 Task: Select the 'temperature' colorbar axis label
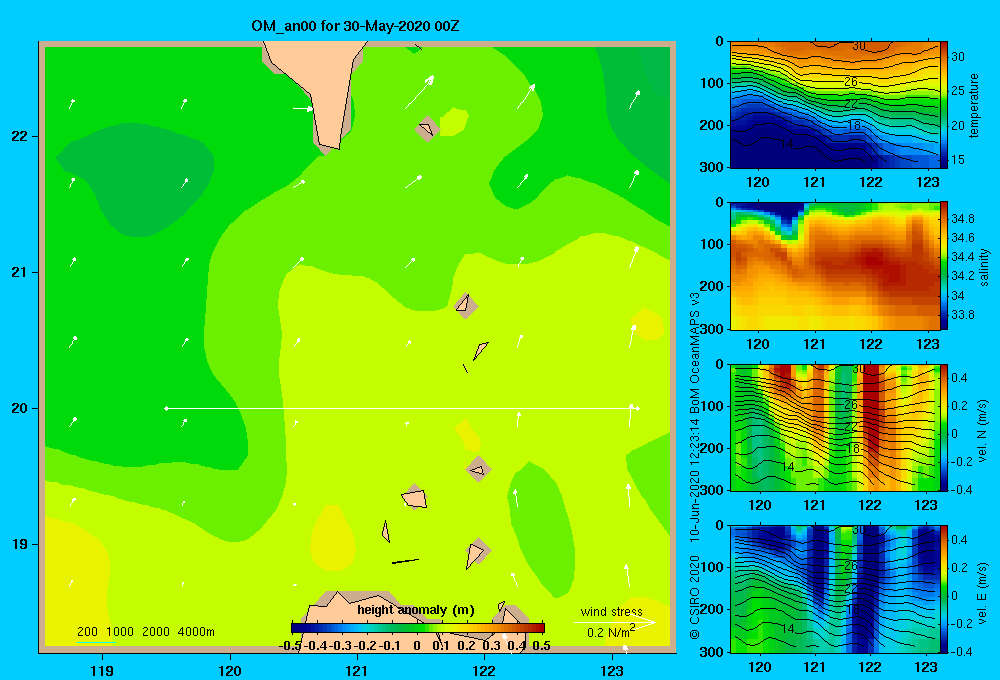974,105
